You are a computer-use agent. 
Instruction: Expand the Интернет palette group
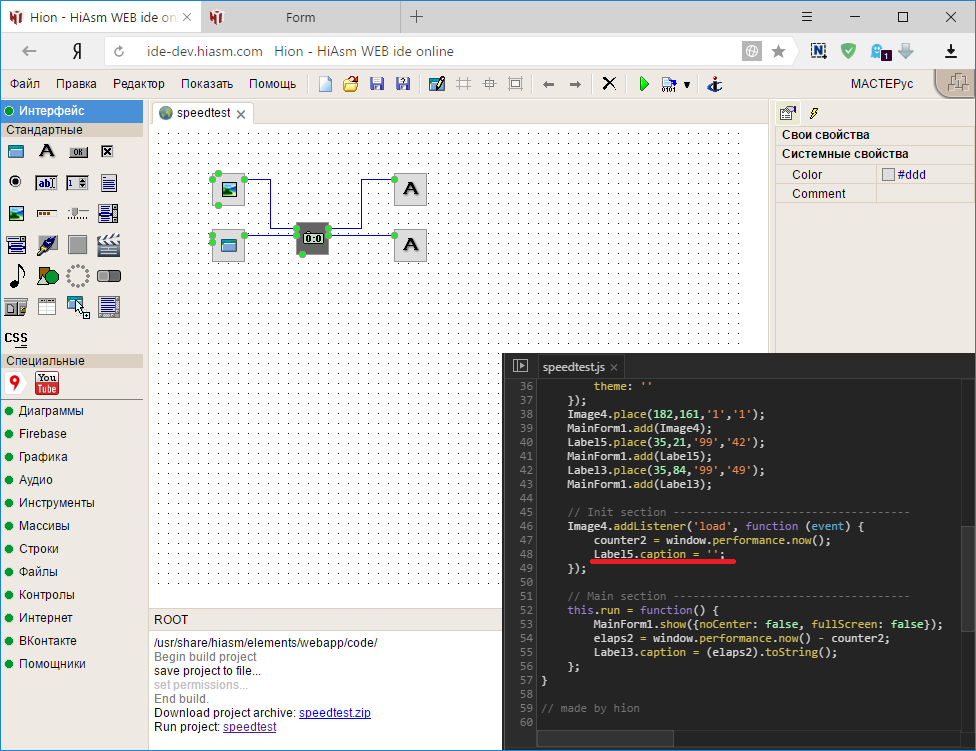(45, 618)
